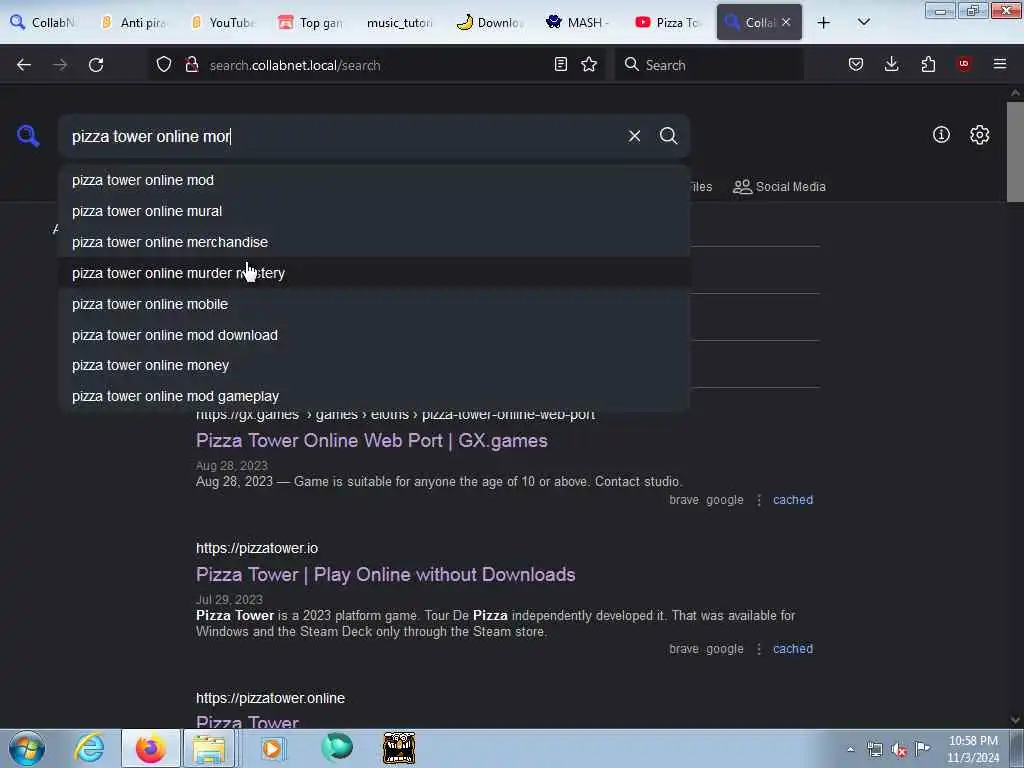Click the muted volume tray icon
The width and height of the screenshot is (1024, 768).
(x=899, y=750)
